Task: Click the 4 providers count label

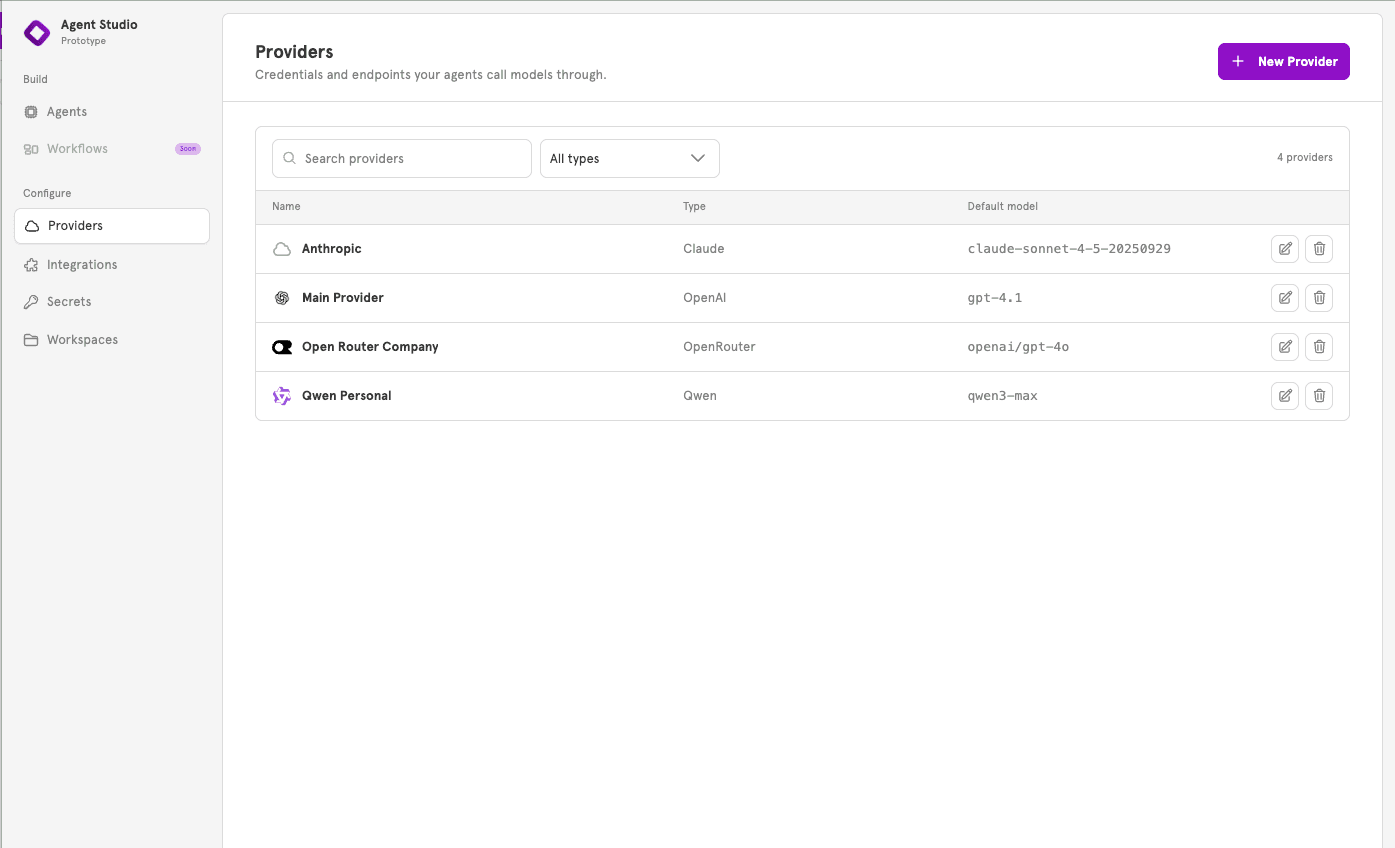Action: pos(1304,158)
